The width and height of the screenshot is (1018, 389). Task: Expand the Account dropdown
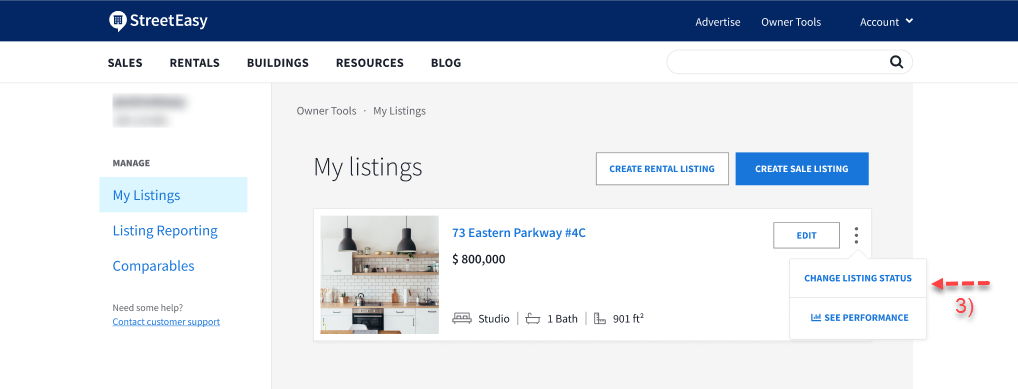[x=886, y=21]
